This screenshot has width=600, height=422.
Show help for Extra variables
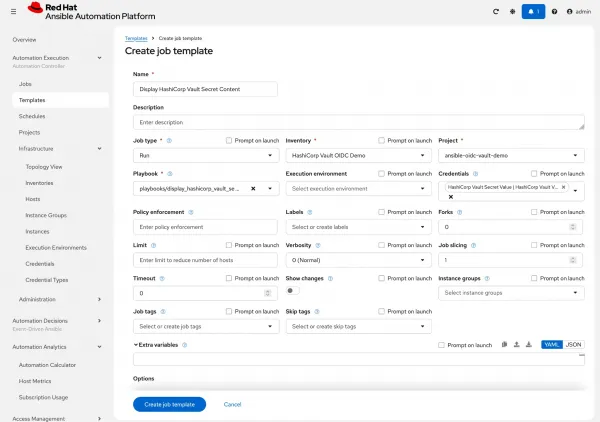(184, 345)
